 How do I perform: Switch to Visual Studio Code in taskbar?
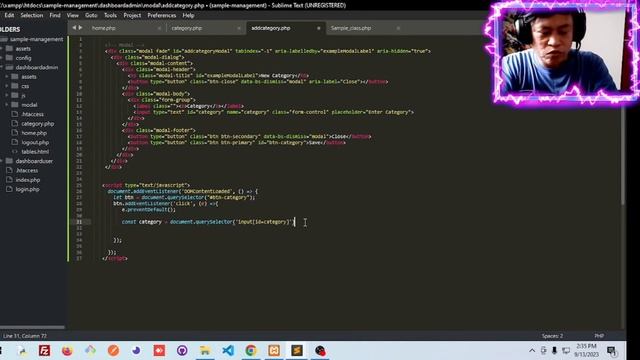[228, 351]
